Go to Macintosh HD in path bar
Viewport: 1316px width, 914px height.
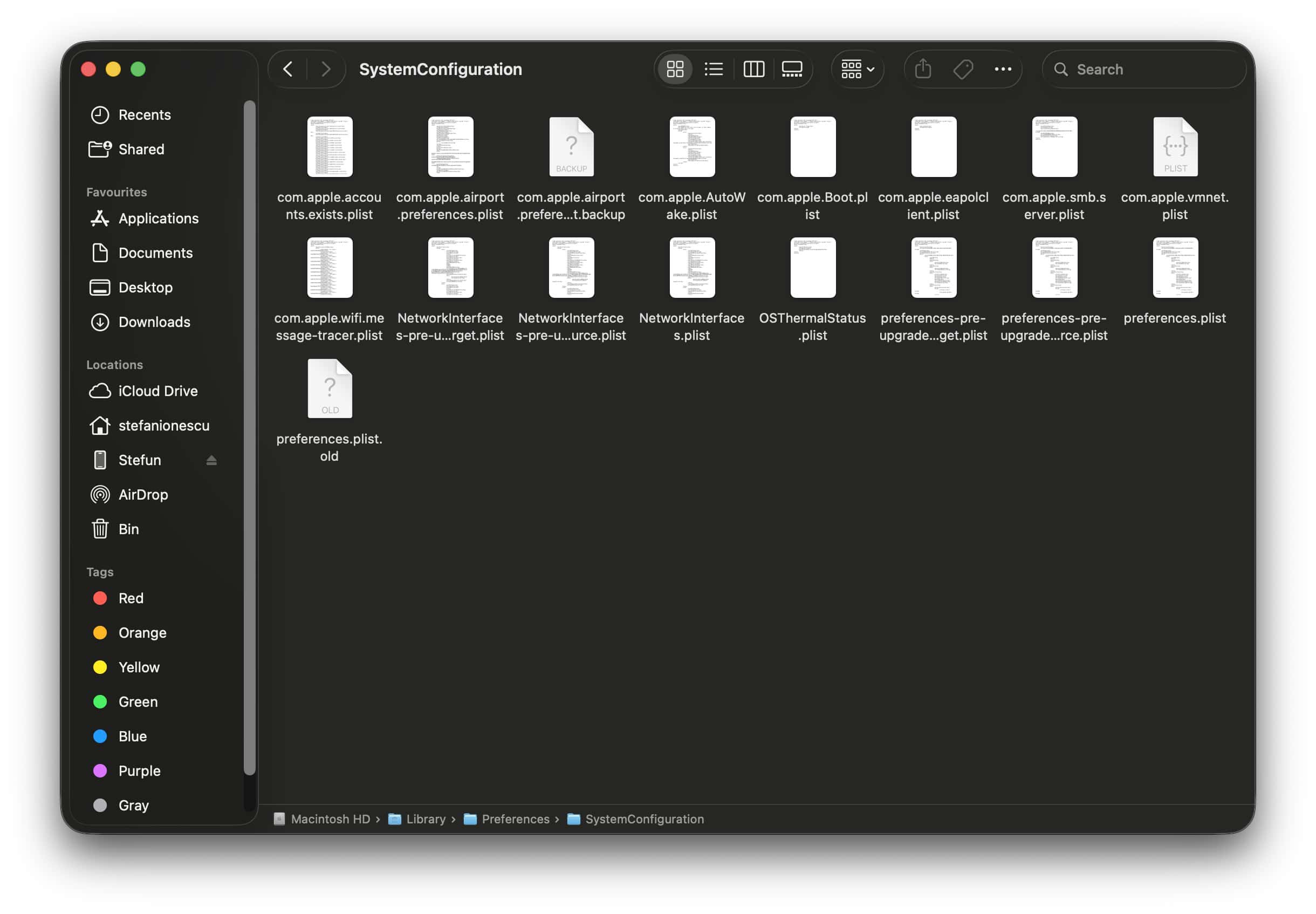click(x=321, y=819)
